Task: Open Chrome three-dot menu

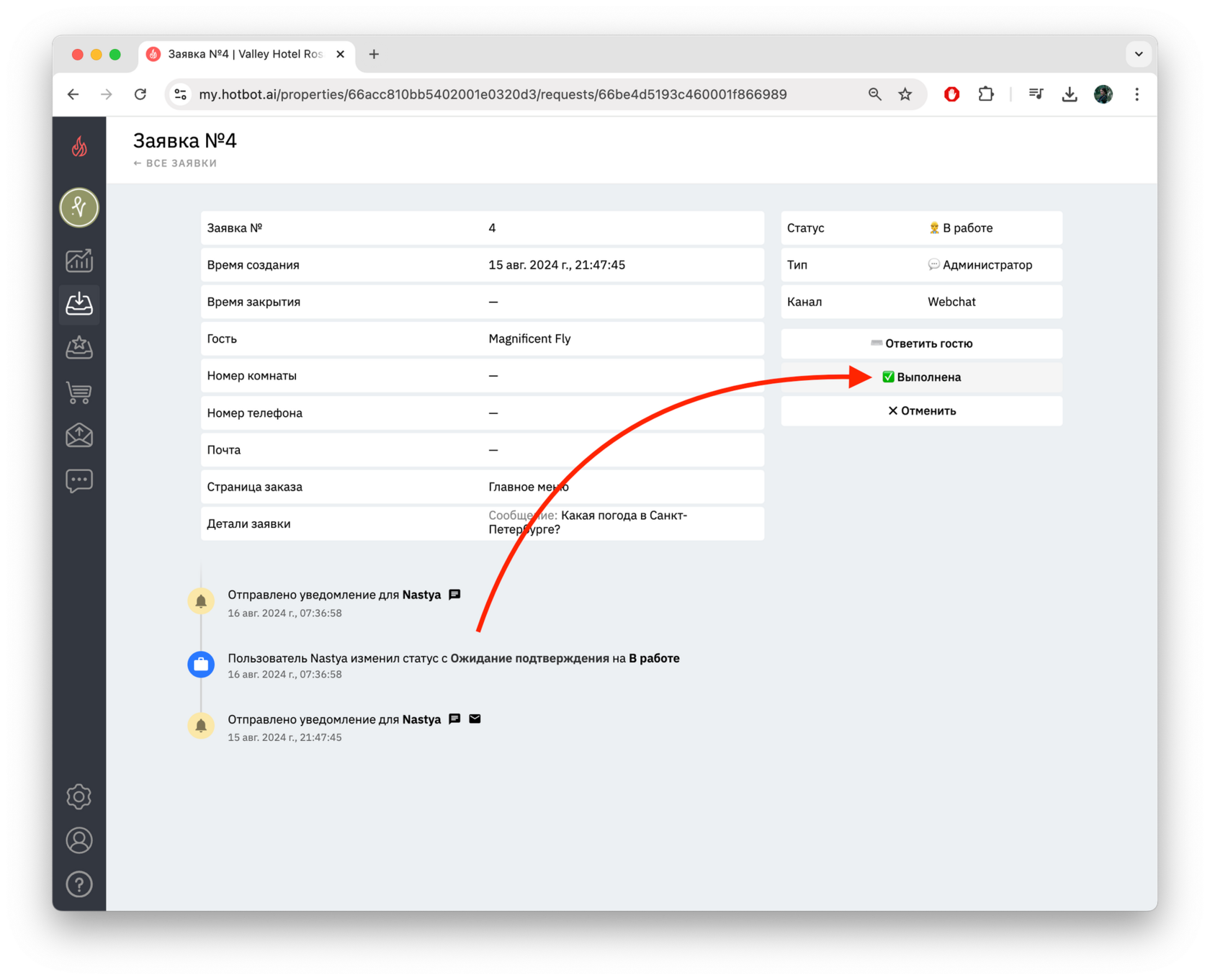Action: coord(1137,94)
